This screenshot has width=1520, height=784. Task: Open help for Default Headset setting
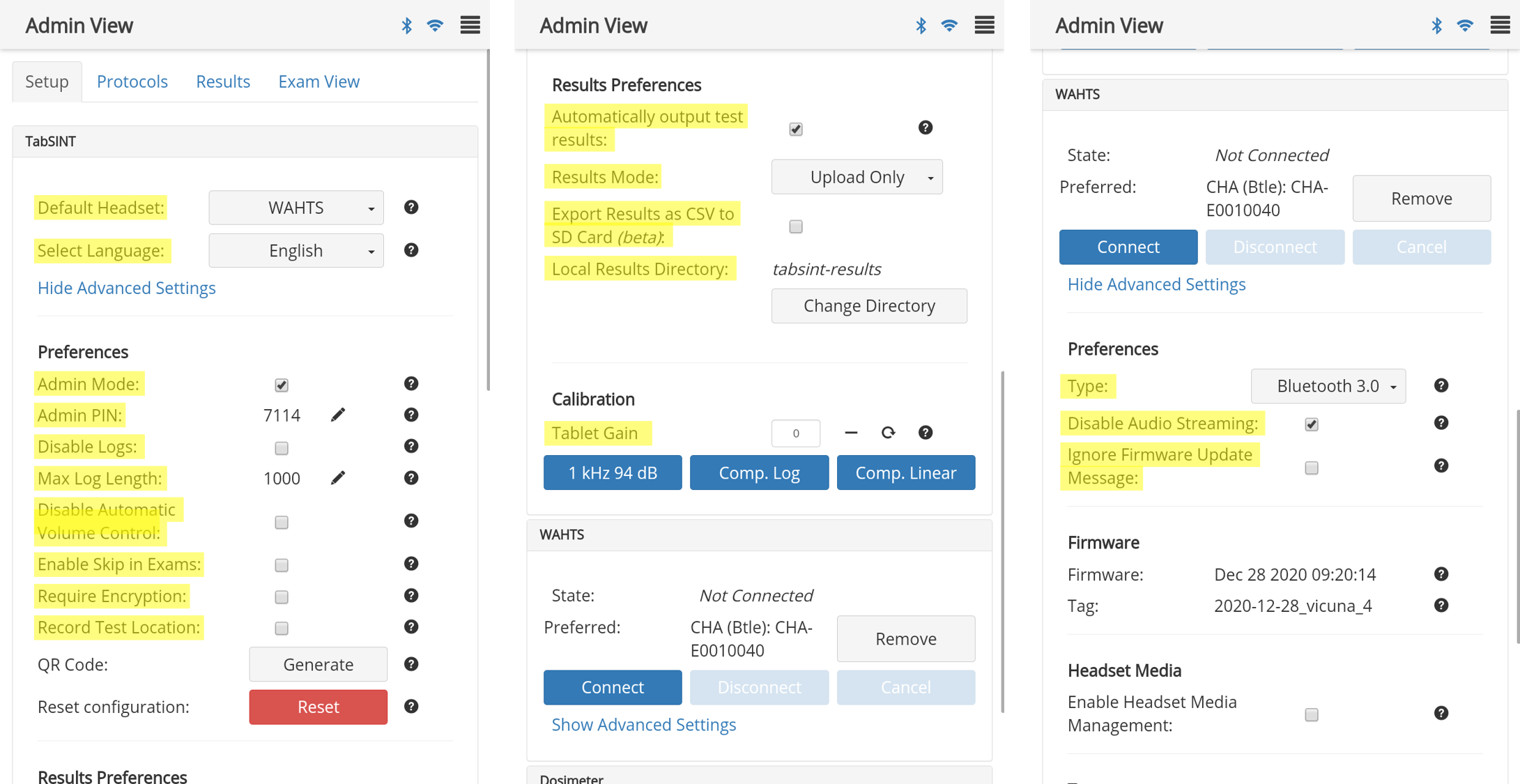411,208
